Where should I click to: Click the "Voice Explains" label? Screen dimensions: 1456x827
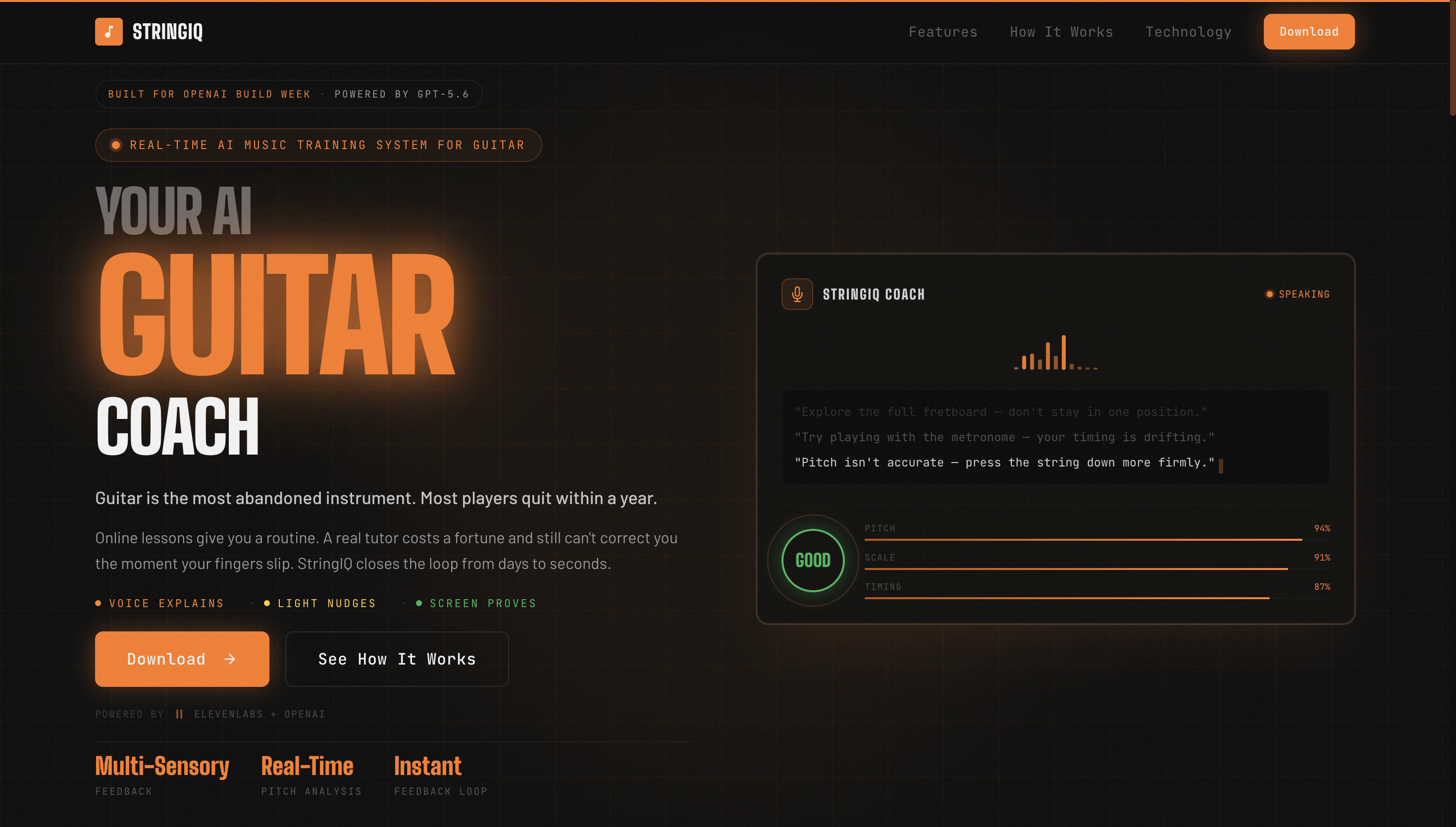pyautogui.click(x=166, y=603)
